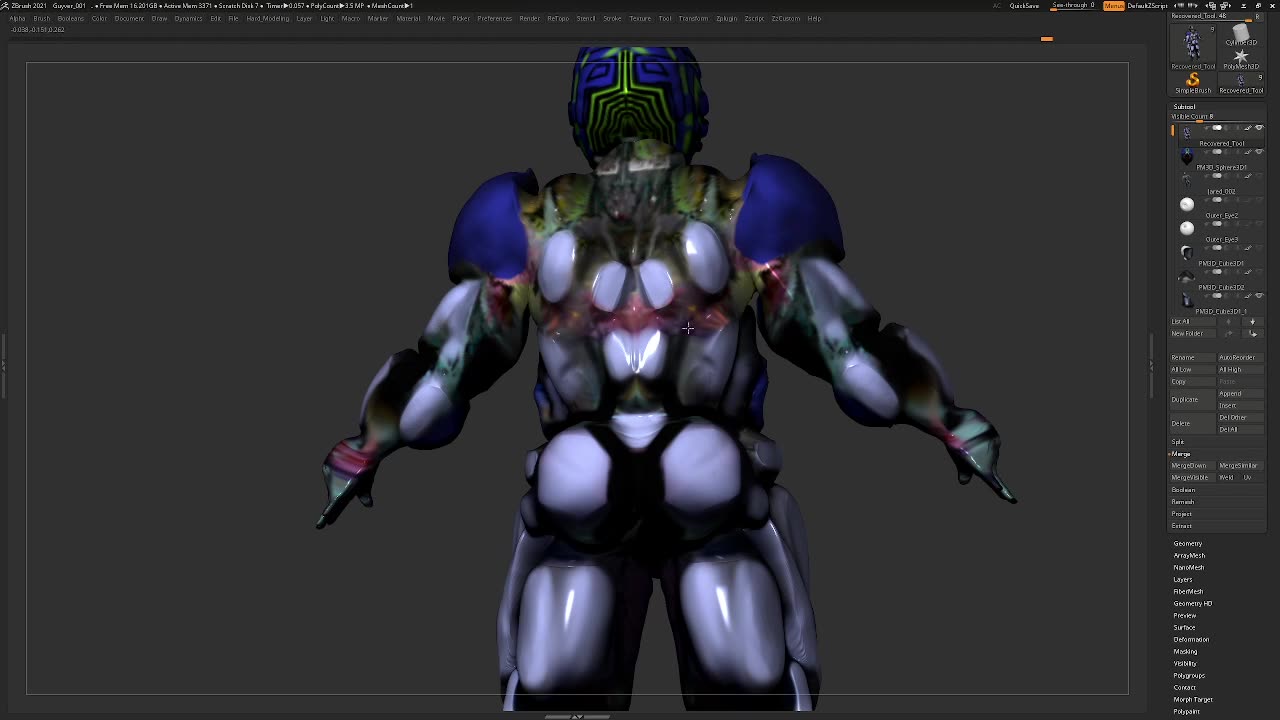This screenshot has width=1280, height=720.
Task: Toggle polypaint brush icon on Jared_002 subtool
Action: tap(1248, 176)
